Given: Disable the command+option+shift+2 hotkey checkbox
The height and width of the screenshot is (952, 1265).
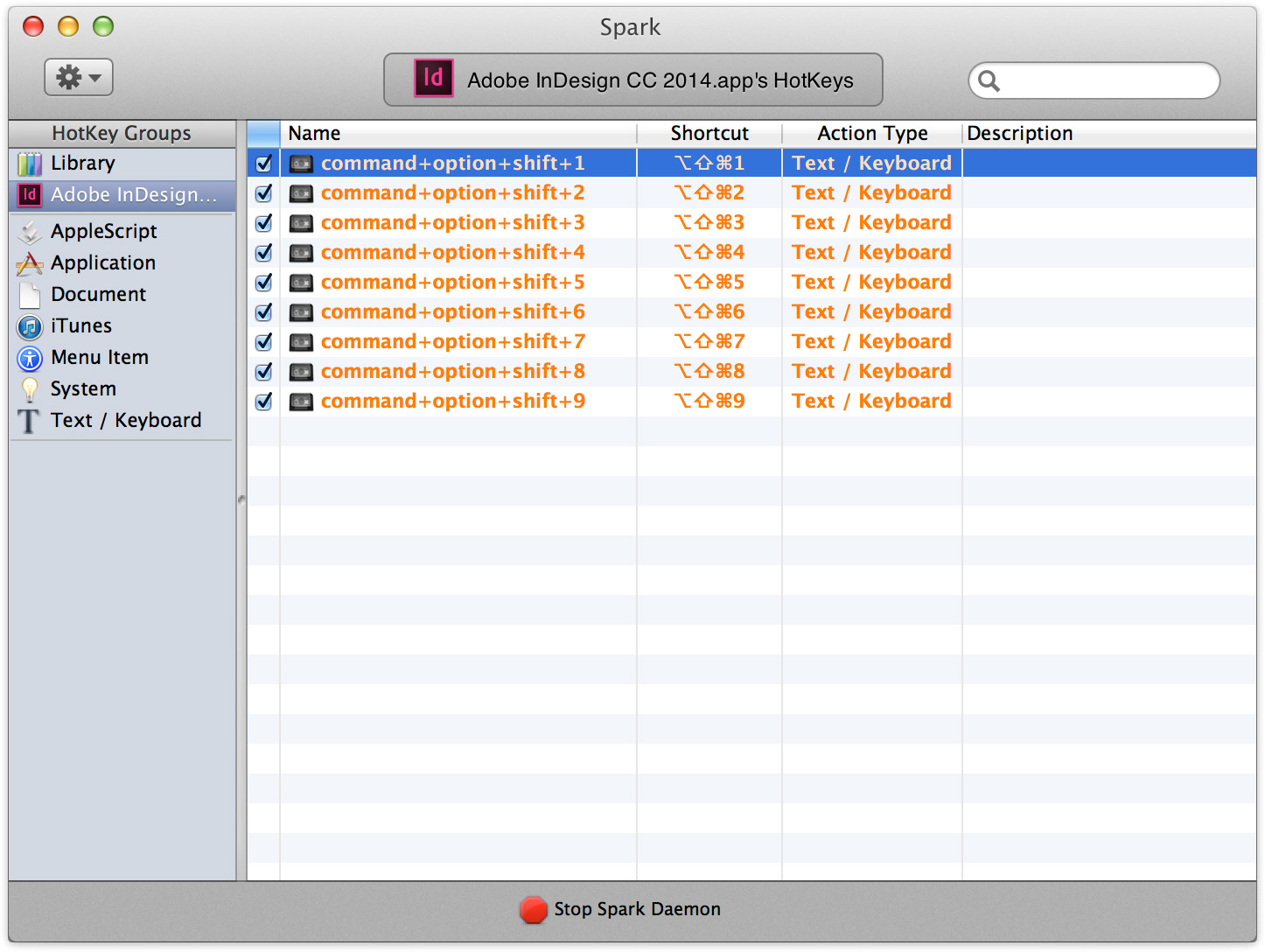Looking at the screenshot, I should pos(263,193).
